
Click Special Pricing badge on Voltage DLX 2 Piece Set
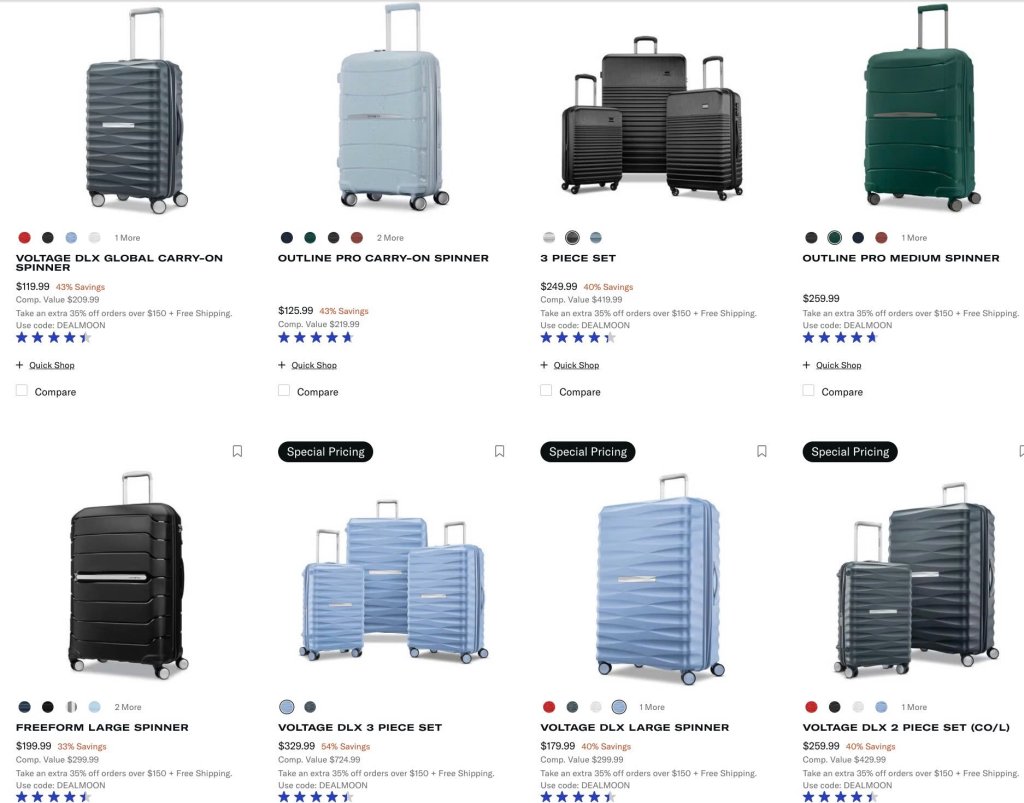coord(850,452)
